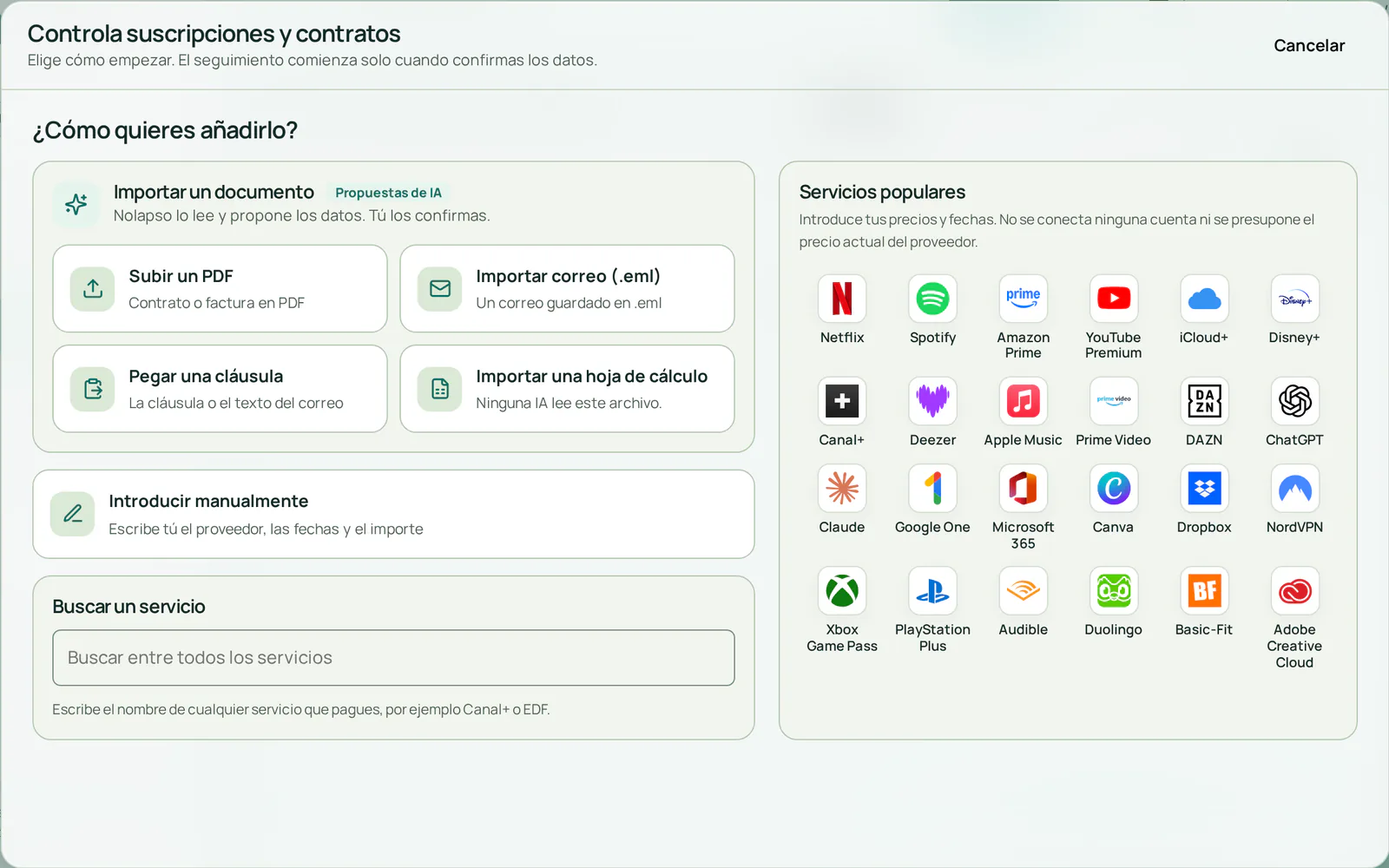Viewport: 1389px width, 868px height.
Task: Choose the iCloud+ cloud icon
Action: (1204, 299)
